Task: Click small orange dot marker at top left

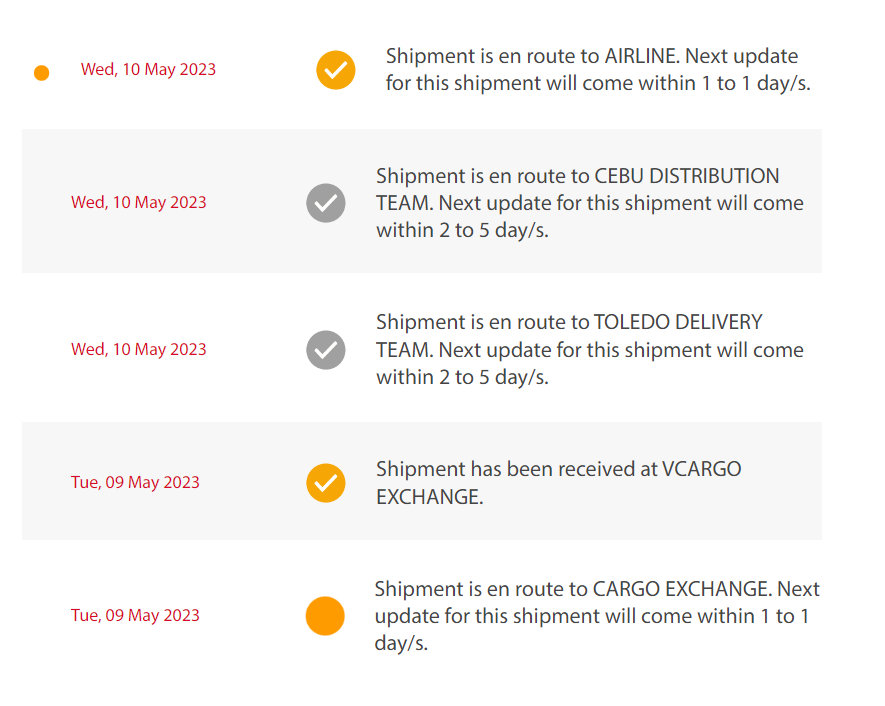Action: tap(41, 73)
